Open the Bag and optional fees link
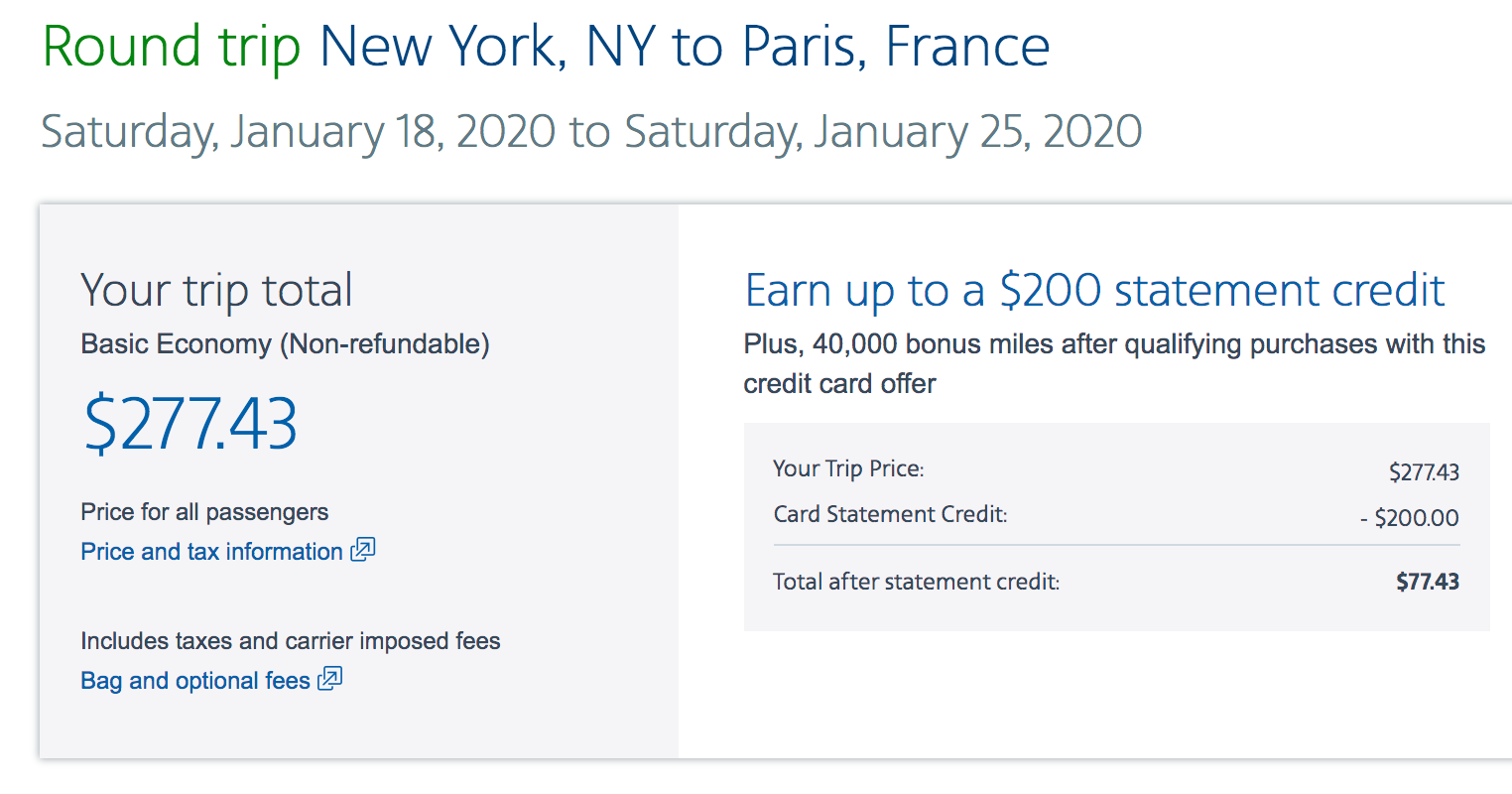This screenshot has height=794, width=1512. tap(195, 681)
